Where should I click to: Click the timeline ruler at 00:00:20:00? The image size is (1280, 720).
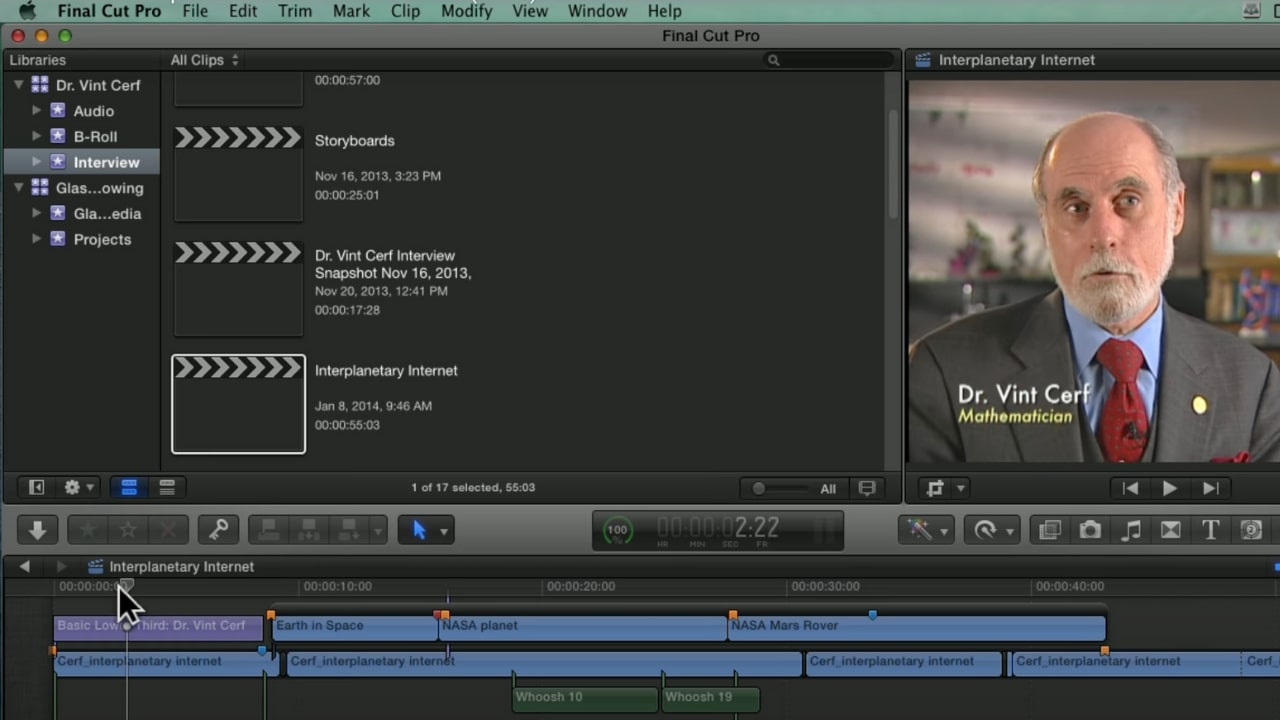[x=580, y=587]
